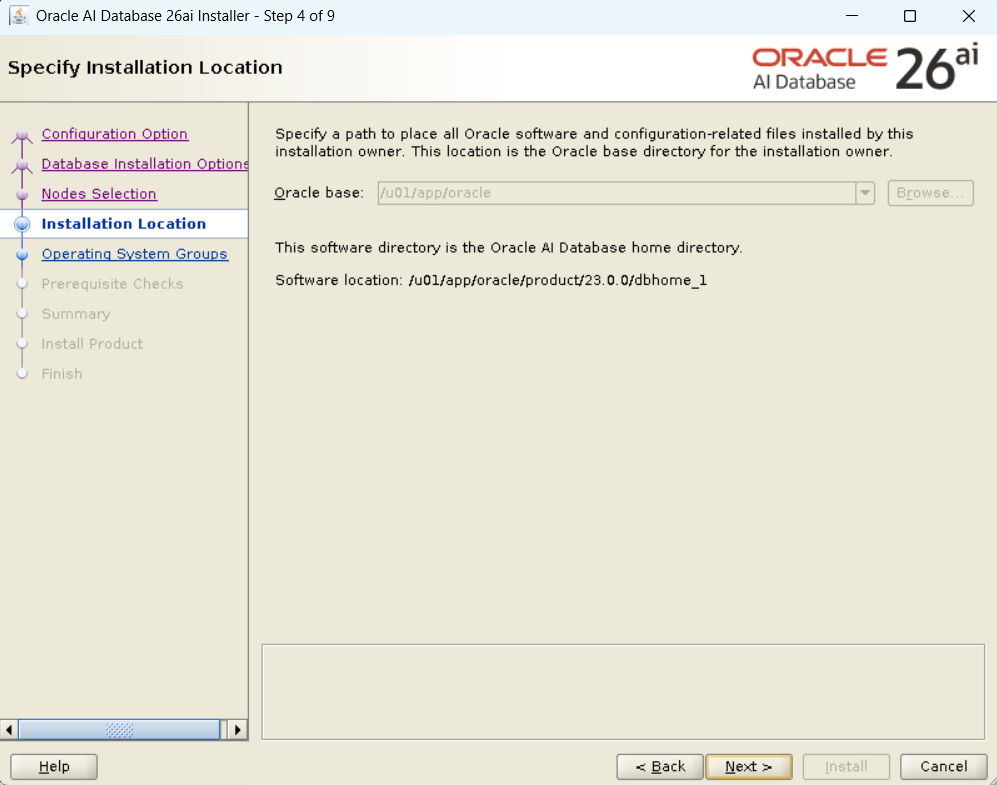This screenshot has width=997, height=785.
Task: Open the Nodes Selection step
Action: pyautogui.click(x=99, y=194)
